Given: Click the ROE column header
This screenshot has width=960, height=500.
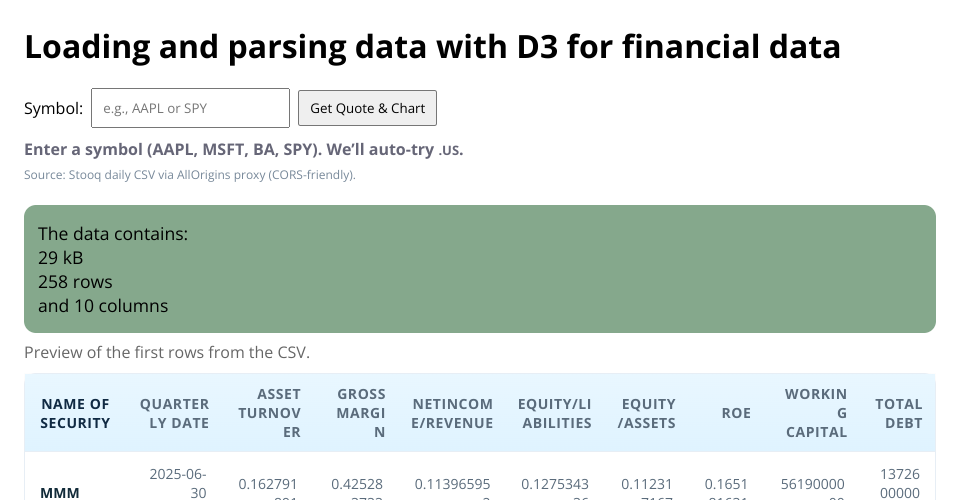Looking at the screenshot, I should (736, 413).
